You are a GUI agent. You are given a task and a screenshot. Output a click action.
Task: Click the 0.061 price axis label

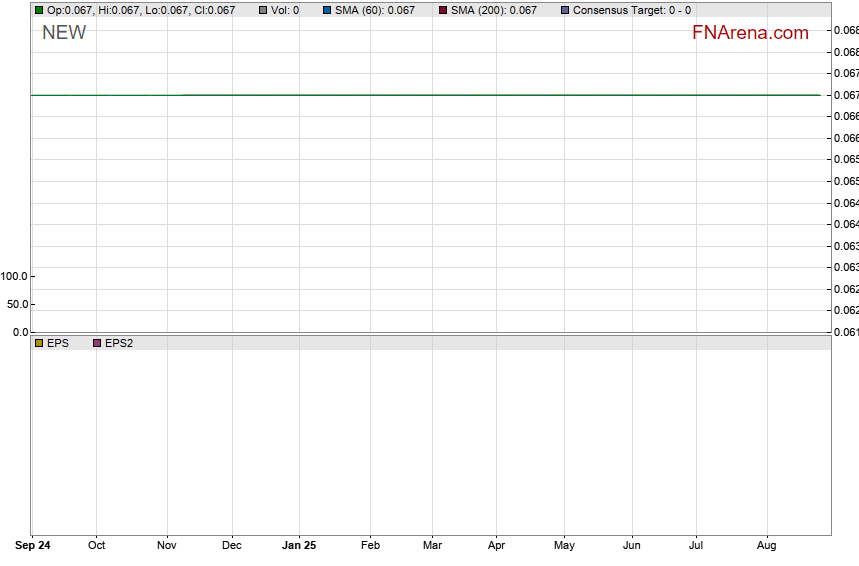pos(845,332)
